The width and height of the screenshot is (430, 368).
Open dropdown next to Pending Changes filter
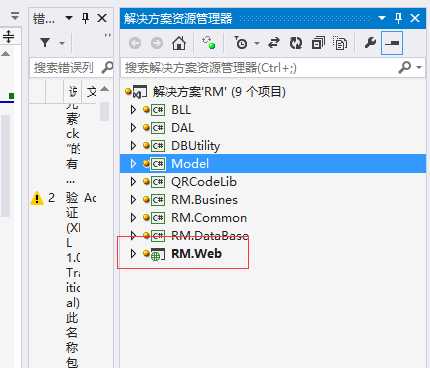(257, 43)
